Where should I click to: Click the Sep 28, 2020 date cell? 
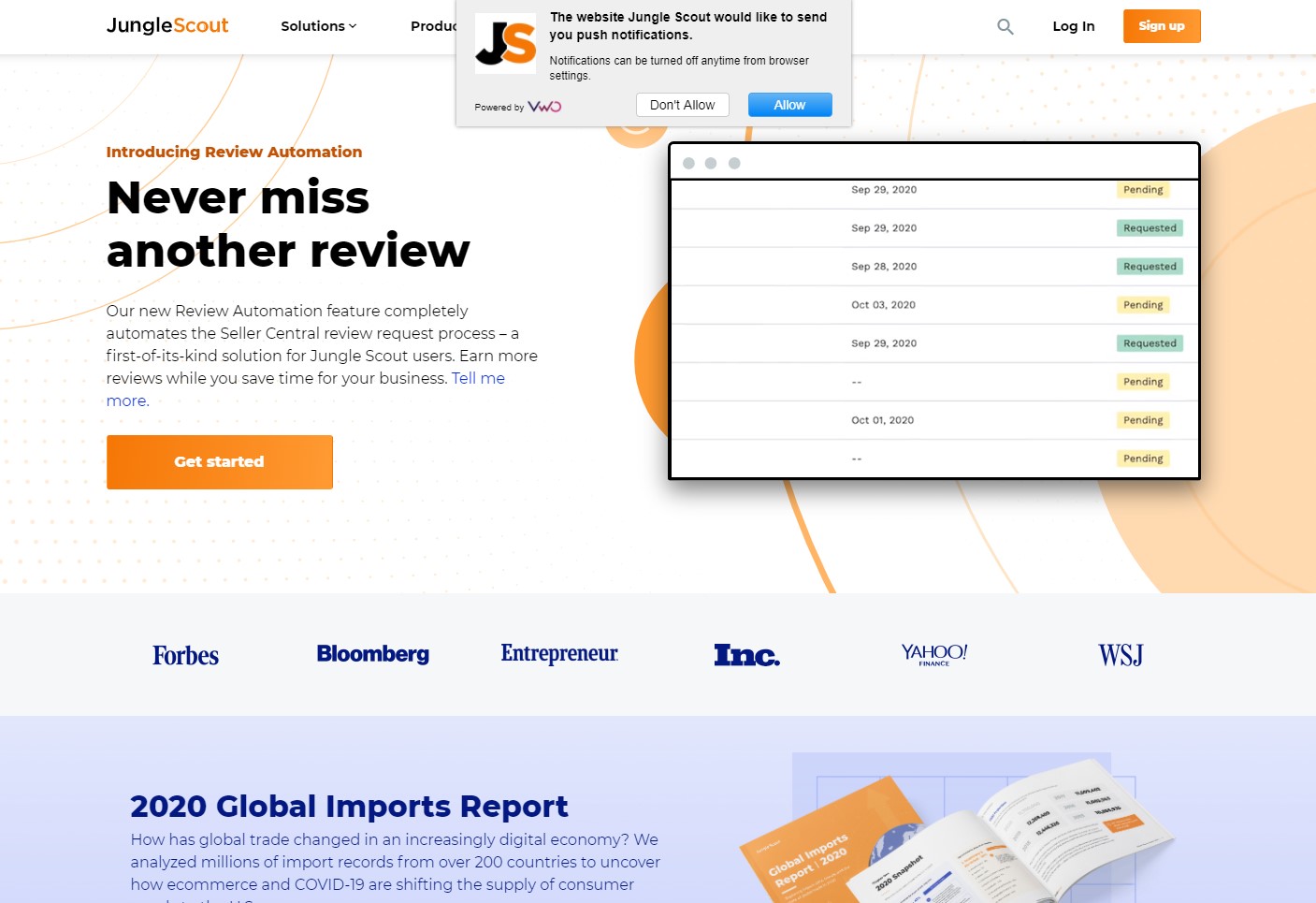pos(884,267)
